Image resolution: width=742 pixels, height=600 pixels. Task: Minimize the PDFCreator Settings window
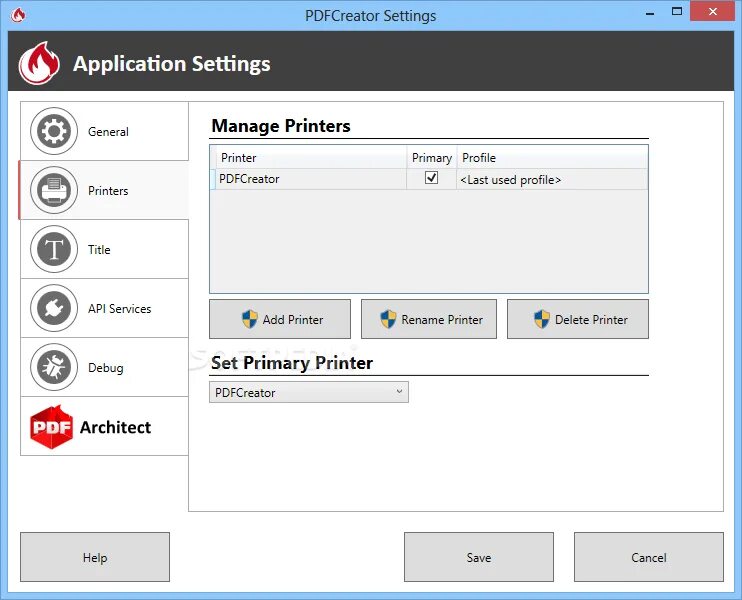click(650, 12)
